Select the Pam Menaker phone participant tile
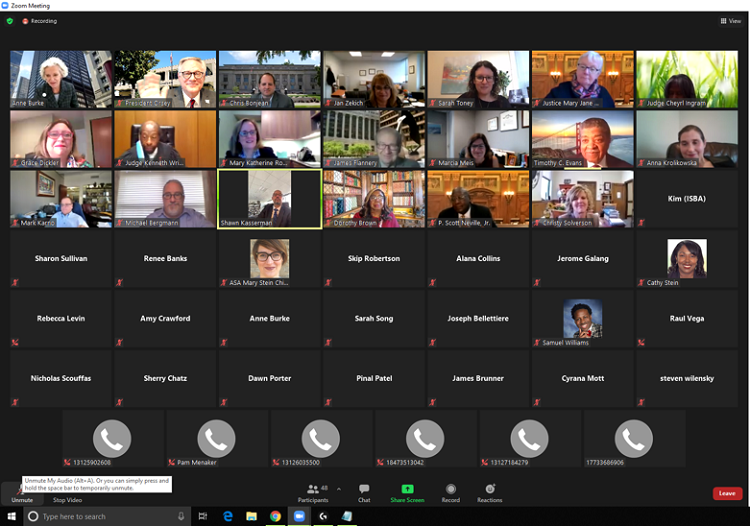The height and width of the screenshot is (526, 750). (x=216, y=439)
